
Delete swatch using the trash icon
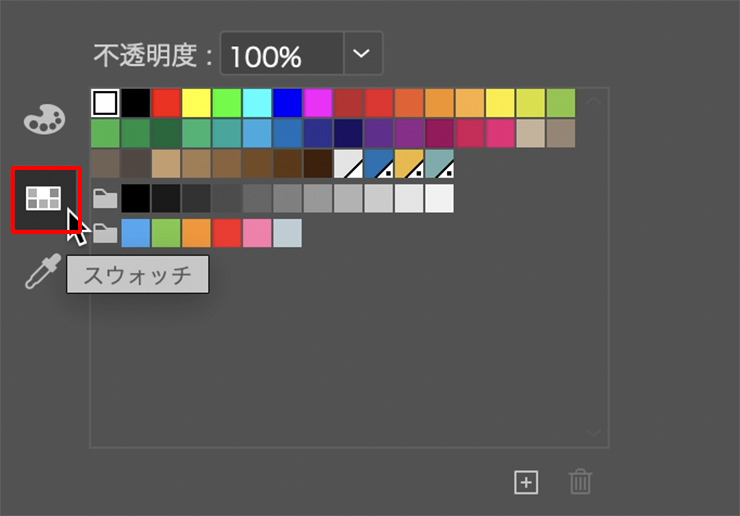tap(580, 482)
